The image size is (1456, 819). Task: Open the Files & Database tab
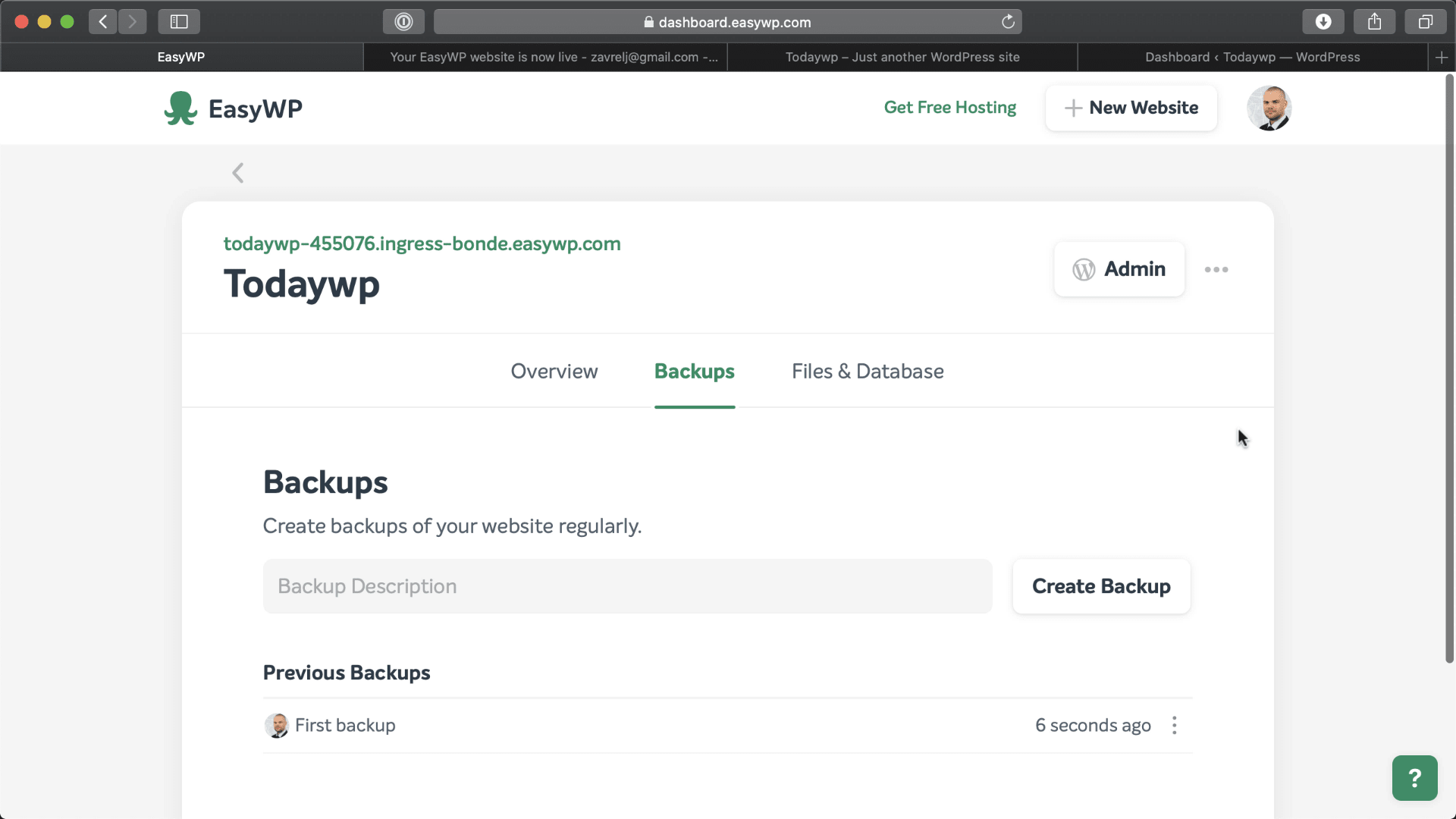pos(868,372)
